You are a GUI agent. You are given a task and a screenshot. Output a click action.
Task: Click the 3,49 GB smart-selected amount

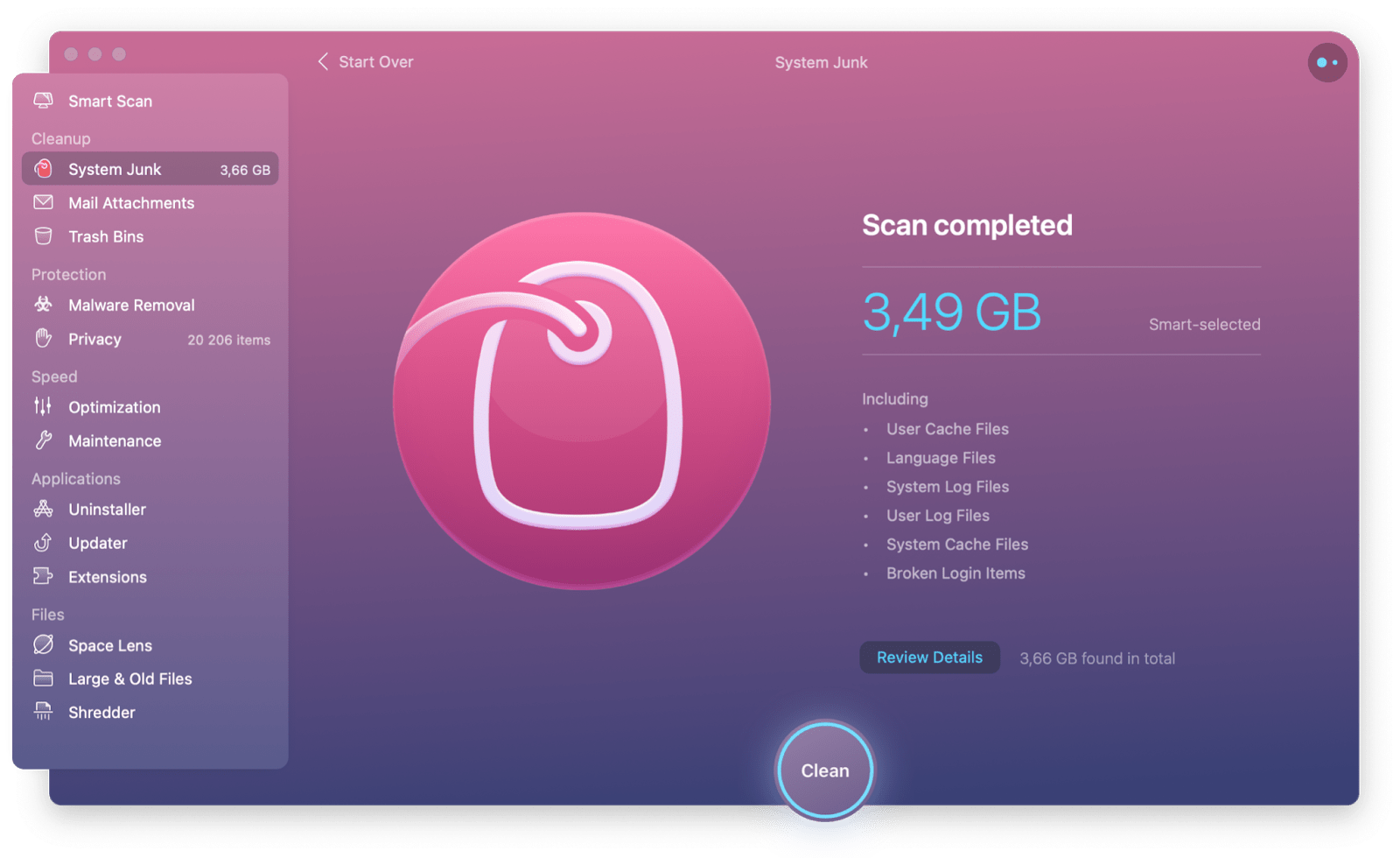(952, 312)
